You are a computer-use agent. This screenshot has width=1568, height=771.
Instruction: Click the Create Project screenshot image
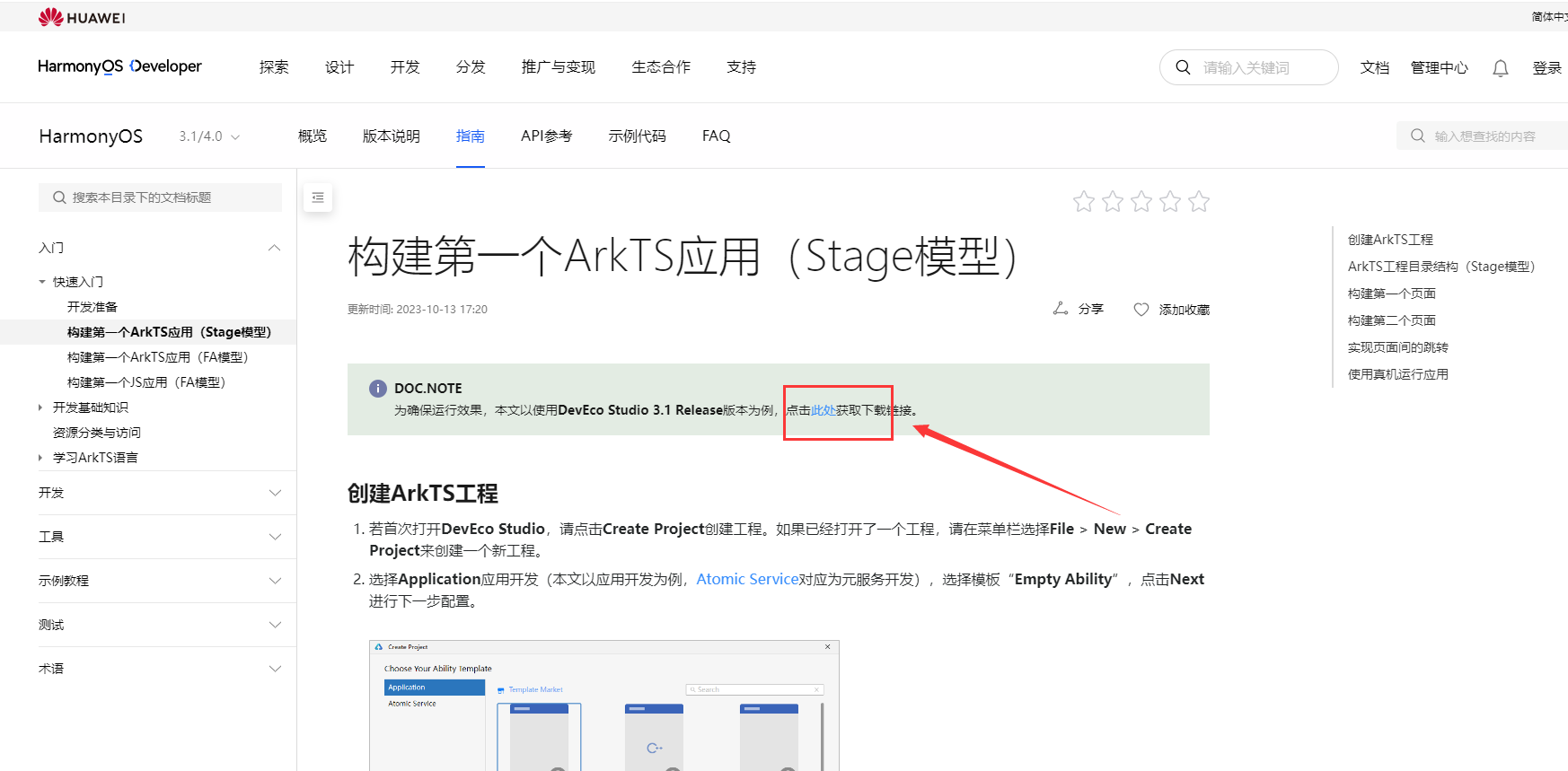(x=604, y=705)
